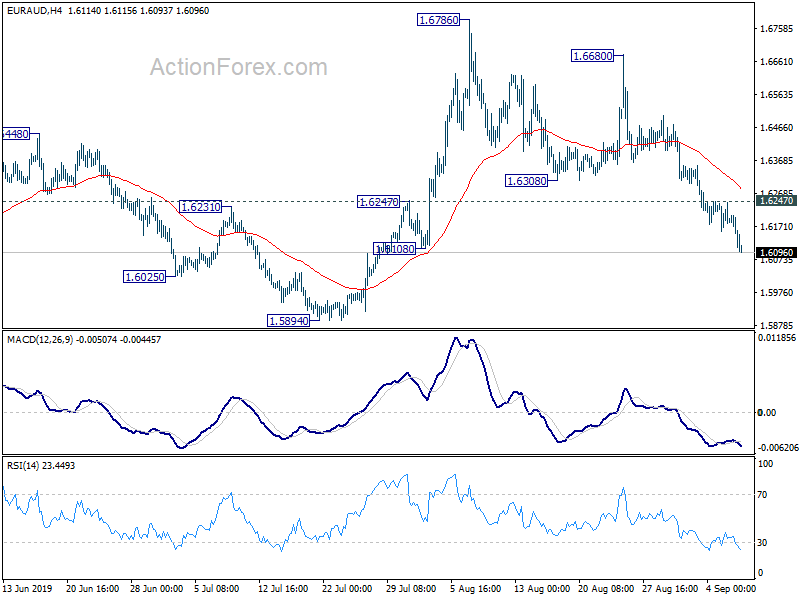Click the 1.66610 price axis value
This screenshot has width=800, height=600.
coord(777,62)
